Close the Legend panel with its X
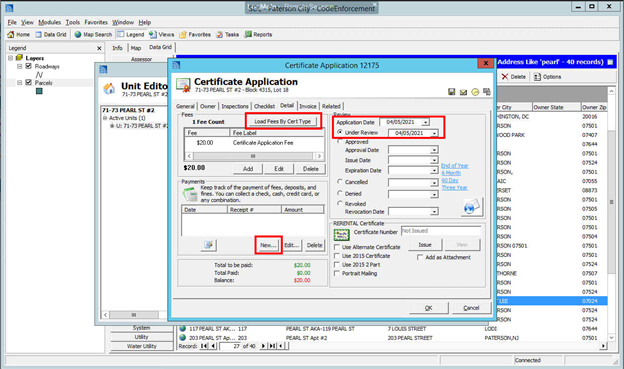Viewport: 624px width, 369px height. tap(99, 48)
